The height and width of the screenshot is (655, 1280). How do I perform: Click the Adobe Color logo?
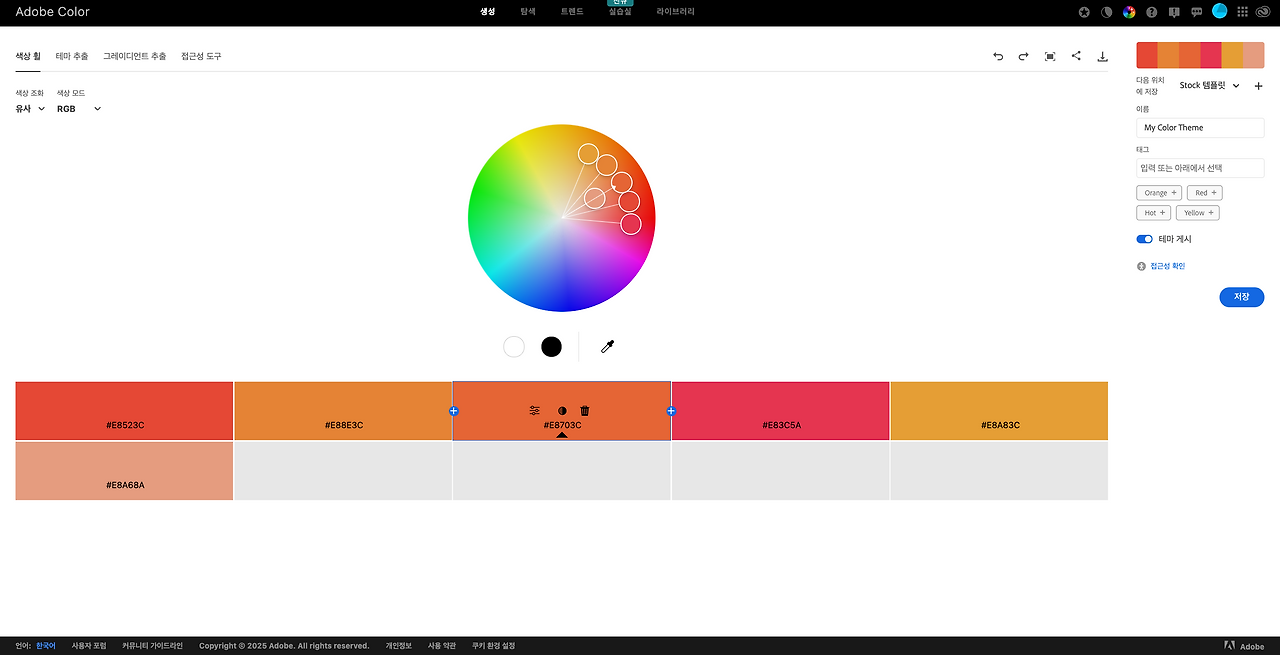[52, 12]
